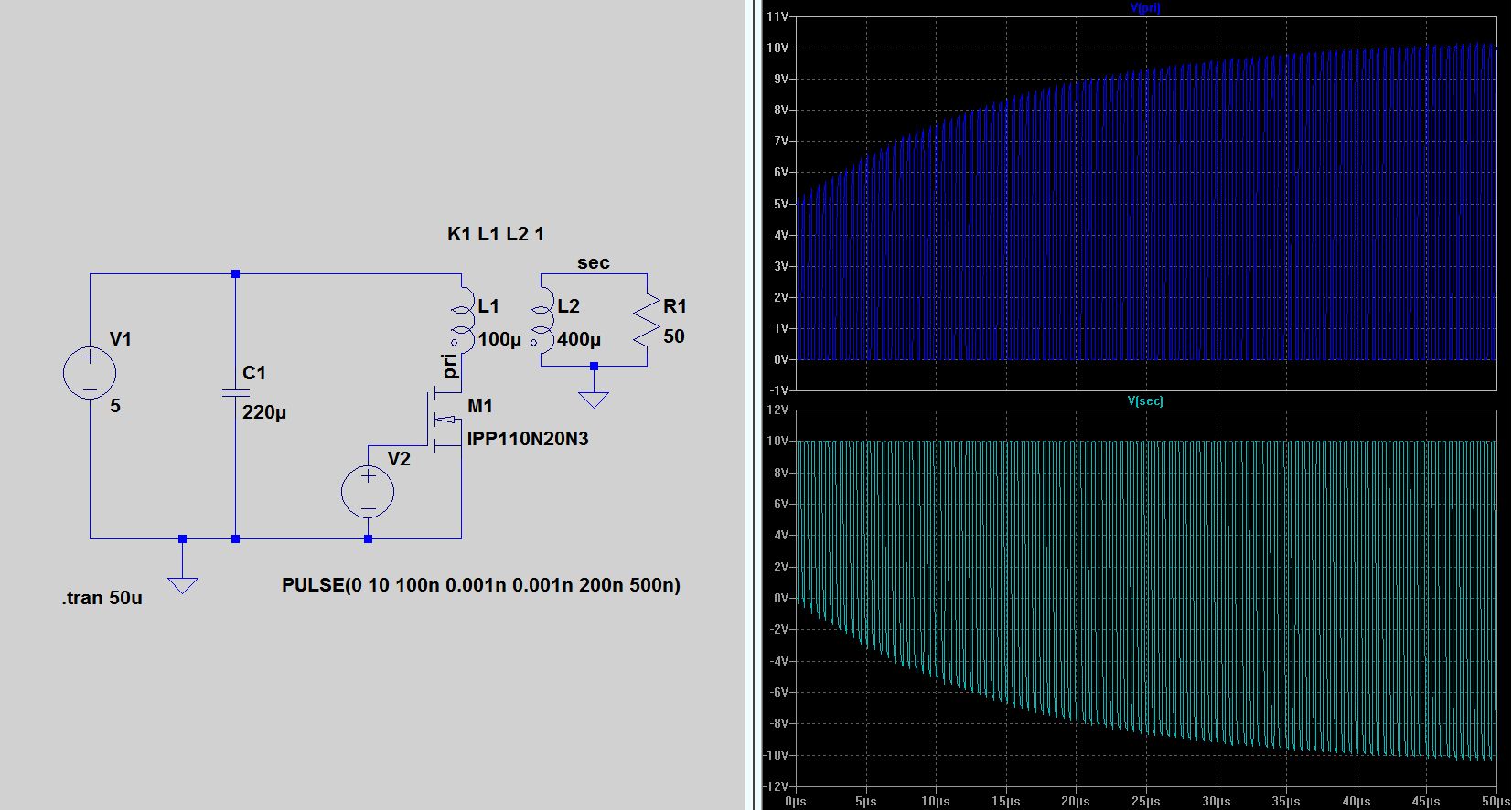Click the V(sec) trace label
Viewport: 1512px width, 810px height.
(1145, 401)
